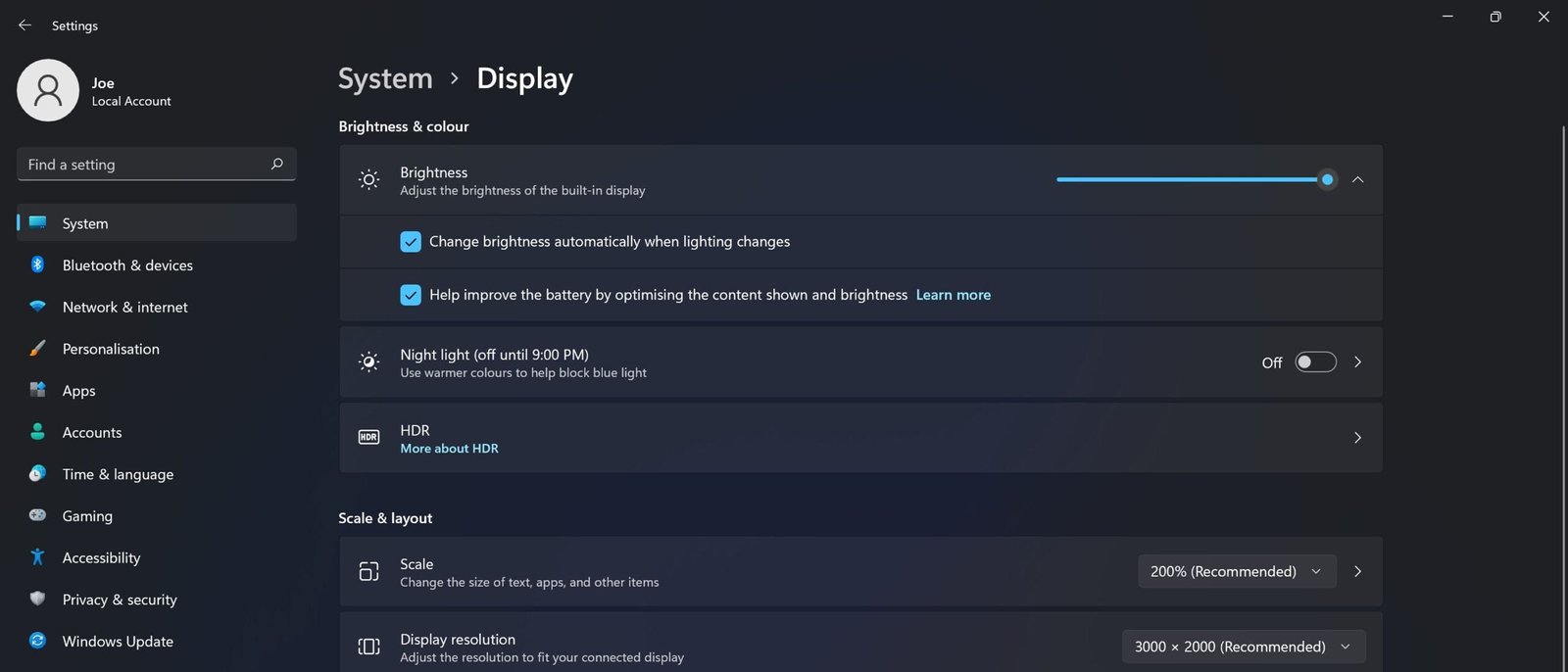This screenshot has width=1568, height=672.
Task: Collapse the Brightness section chevron
Action: (x=1357, y=180)
